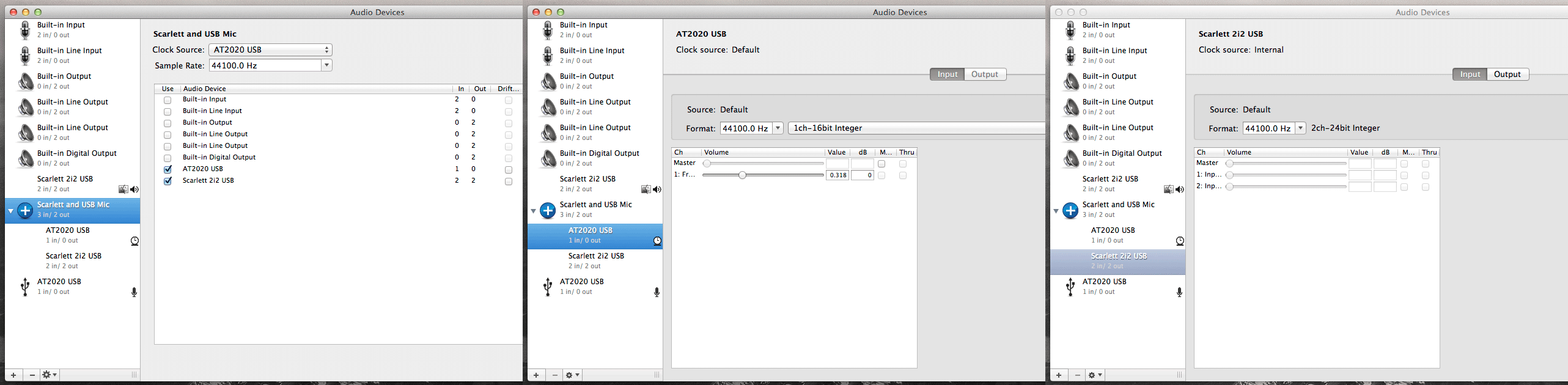Open gear action menu in AT2020 USB details window
Screen dimensions: 1568x385
pyautogui.click(x=572, y=375)
